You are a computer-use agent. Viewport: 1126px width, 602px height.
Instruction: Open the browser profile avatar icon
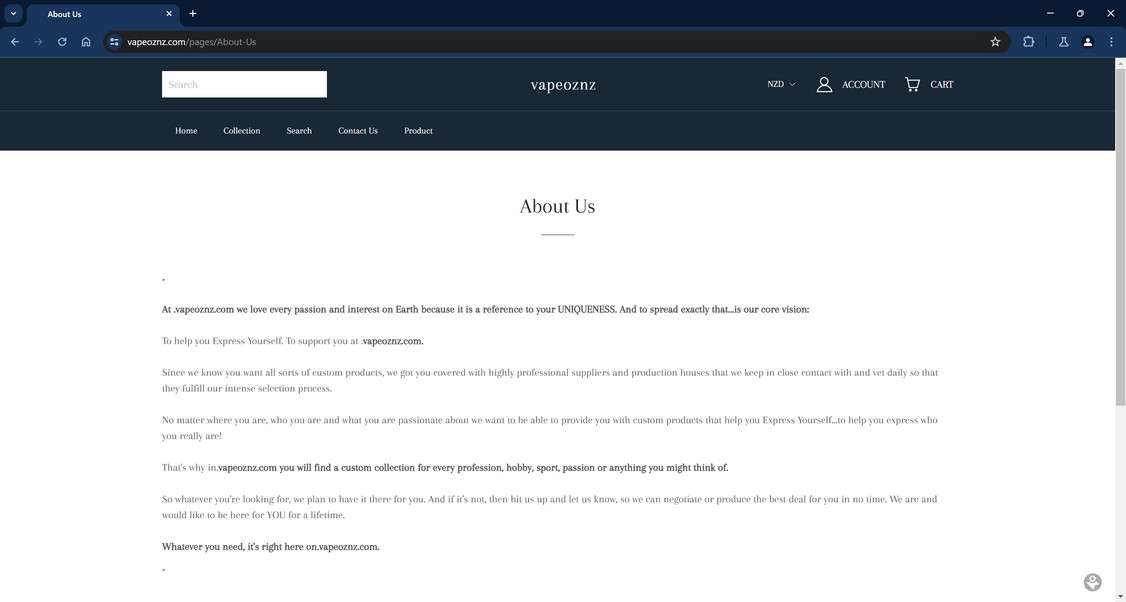[1087, 42]
